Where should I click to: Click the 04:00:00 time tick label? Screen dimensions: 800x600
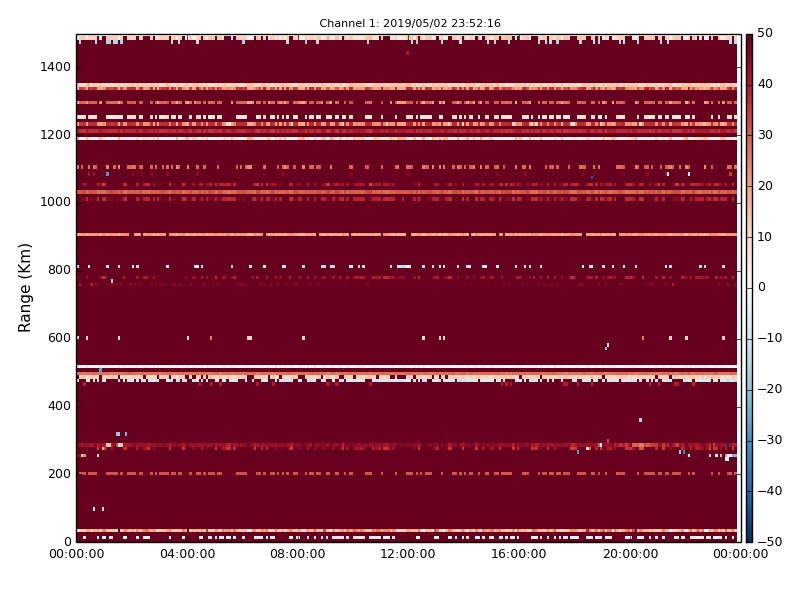pos(187,554)
